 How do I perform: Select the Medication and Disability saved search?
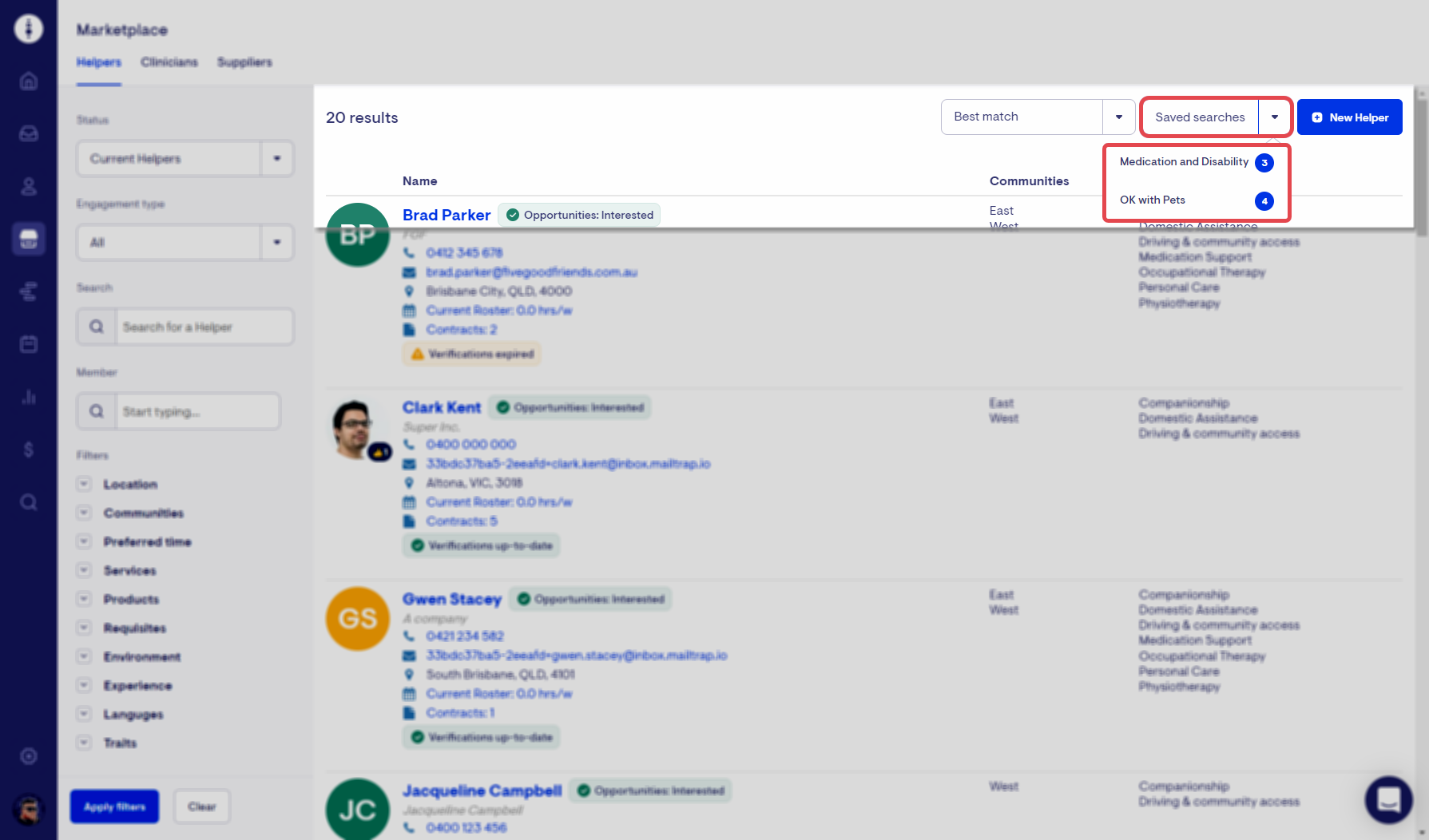tap(1184, 162)
